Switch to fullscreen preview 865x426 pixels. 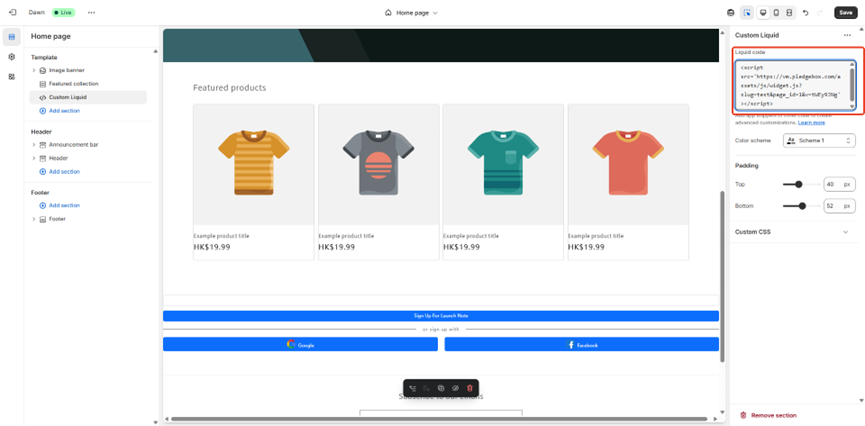pyautogui.click(x=789, y=13)
